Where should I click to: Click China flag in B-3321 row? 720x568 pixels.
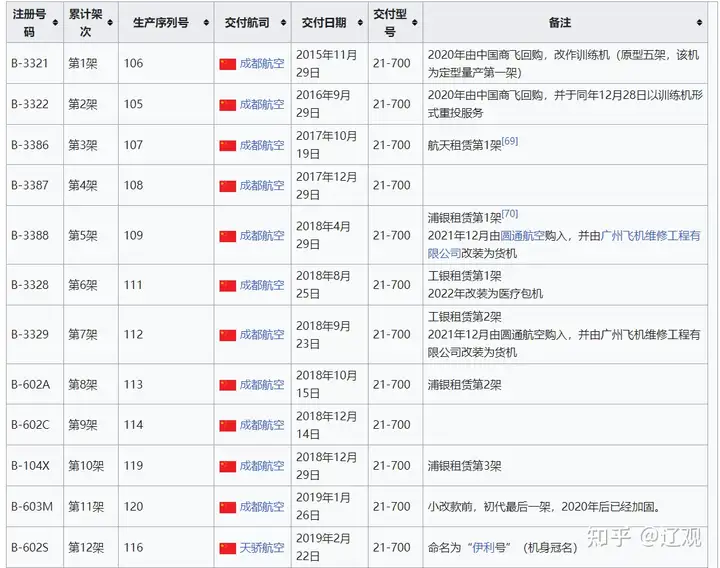[227, 64]
